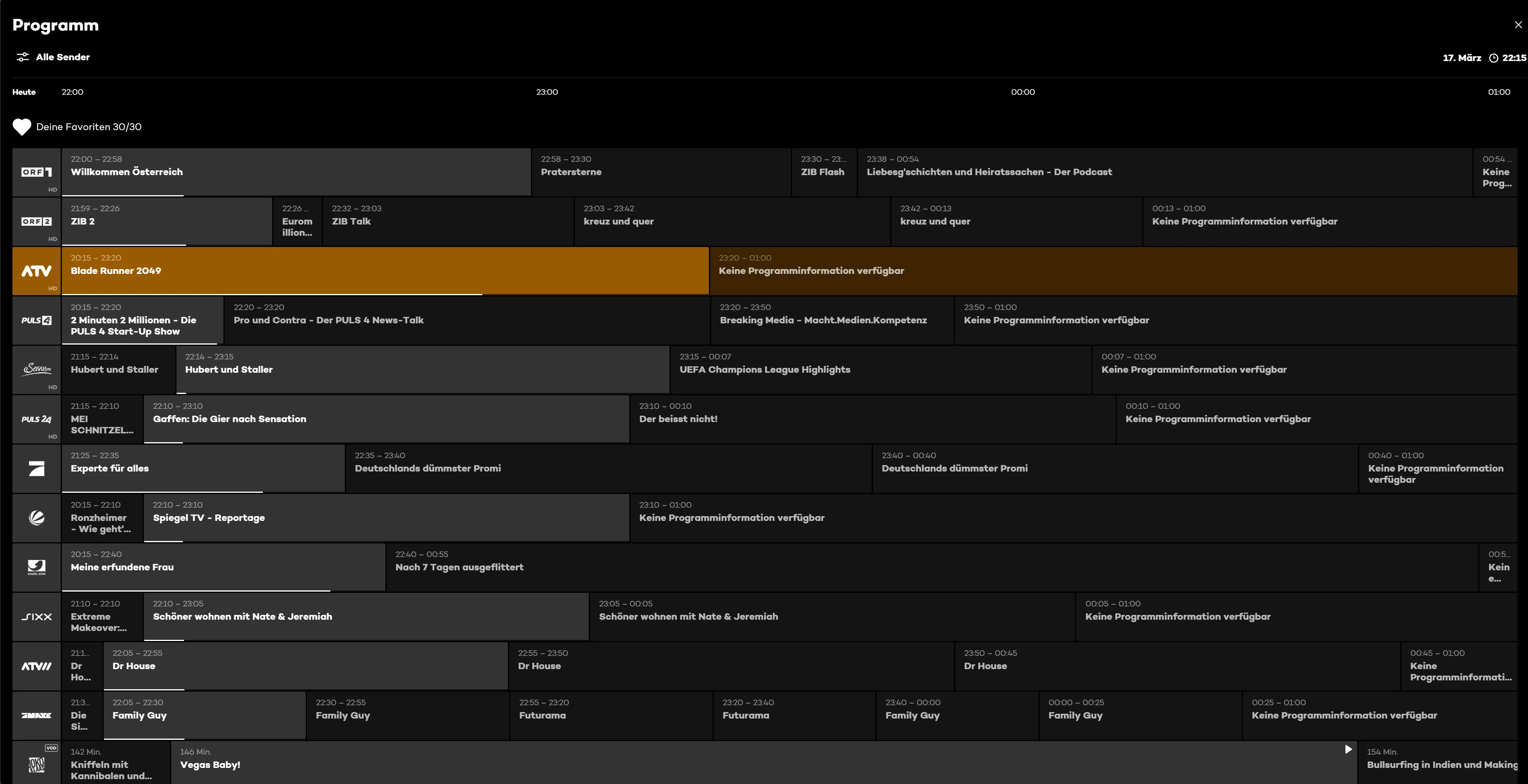Open the ORF 1 channel logo
Viewport: 1528px width, 784px height.
click(36, 172)
